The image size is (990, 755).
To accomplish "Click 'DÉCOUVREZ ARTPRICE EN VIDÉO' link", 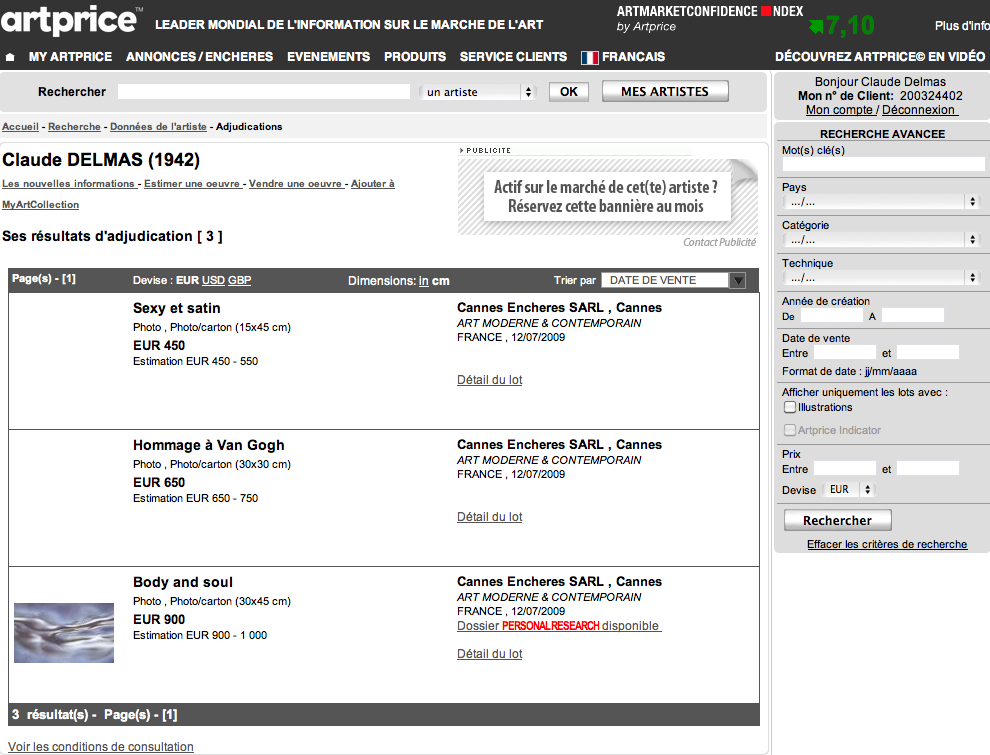I will pos(880,57).
